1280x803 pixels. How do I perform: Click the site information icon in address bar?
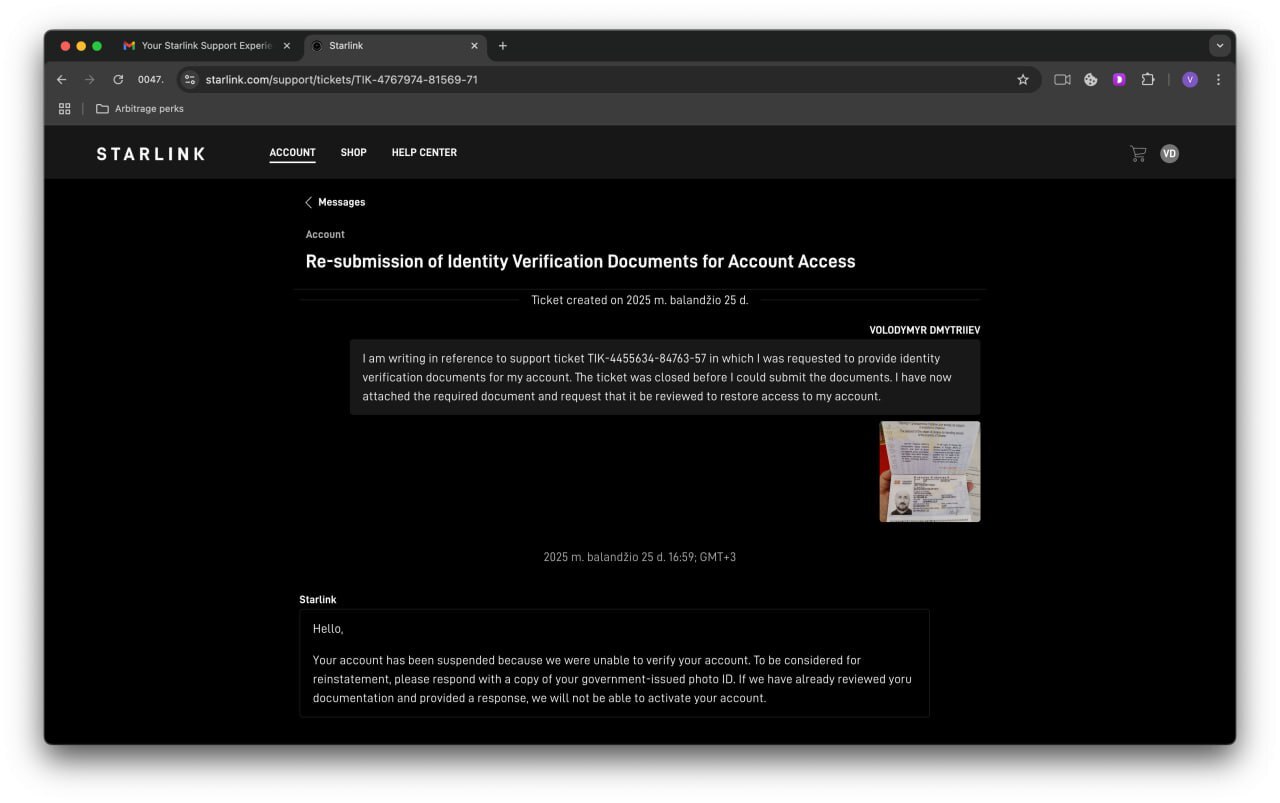[x=190, y=80]
